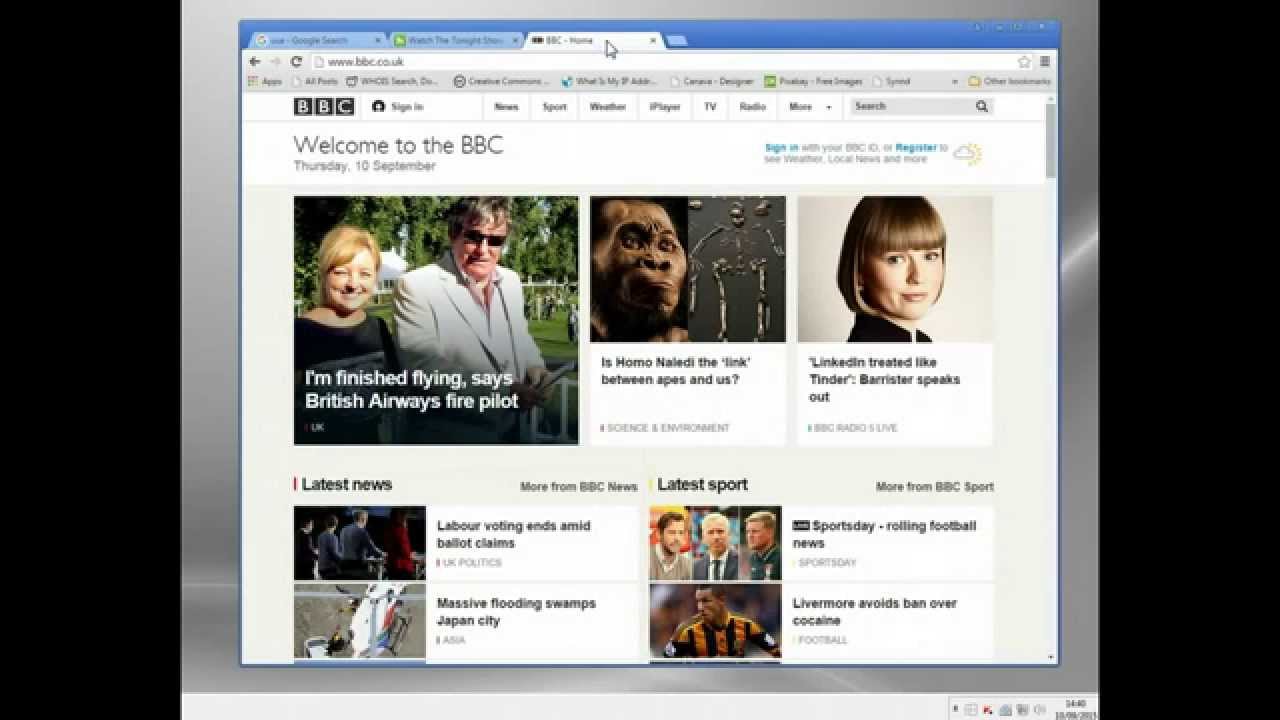
Task: Open the Weather section in BBC navigation
Action: (x=607, y=106)
